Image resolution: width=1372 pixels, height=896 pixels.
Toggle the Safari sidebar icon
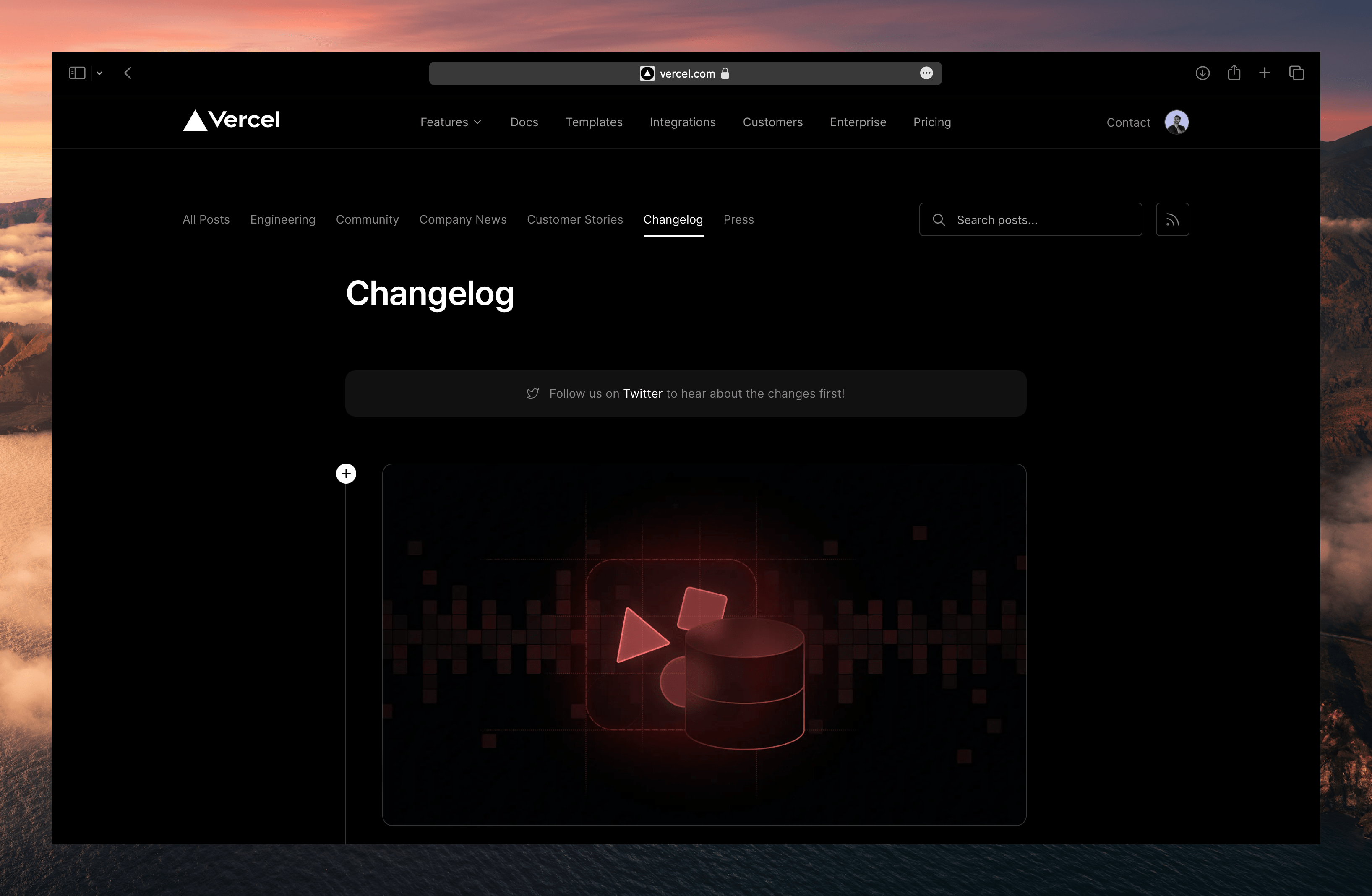coord(77,73)
